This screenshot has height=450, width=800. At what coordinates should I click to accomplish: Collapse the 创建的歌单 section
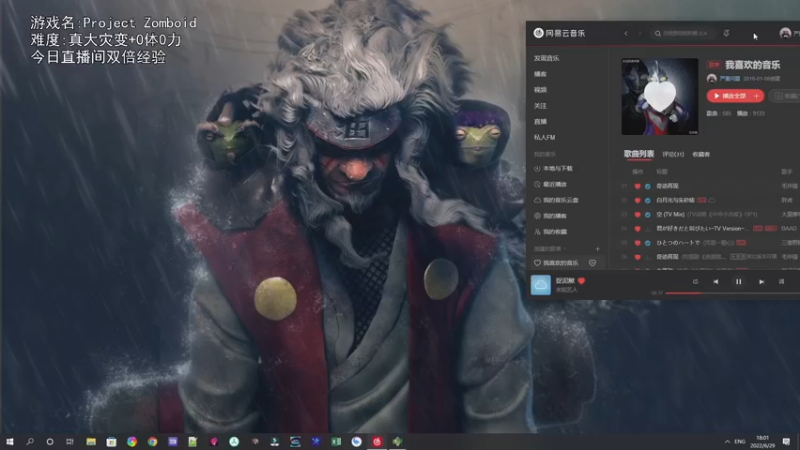pos(550,249)
